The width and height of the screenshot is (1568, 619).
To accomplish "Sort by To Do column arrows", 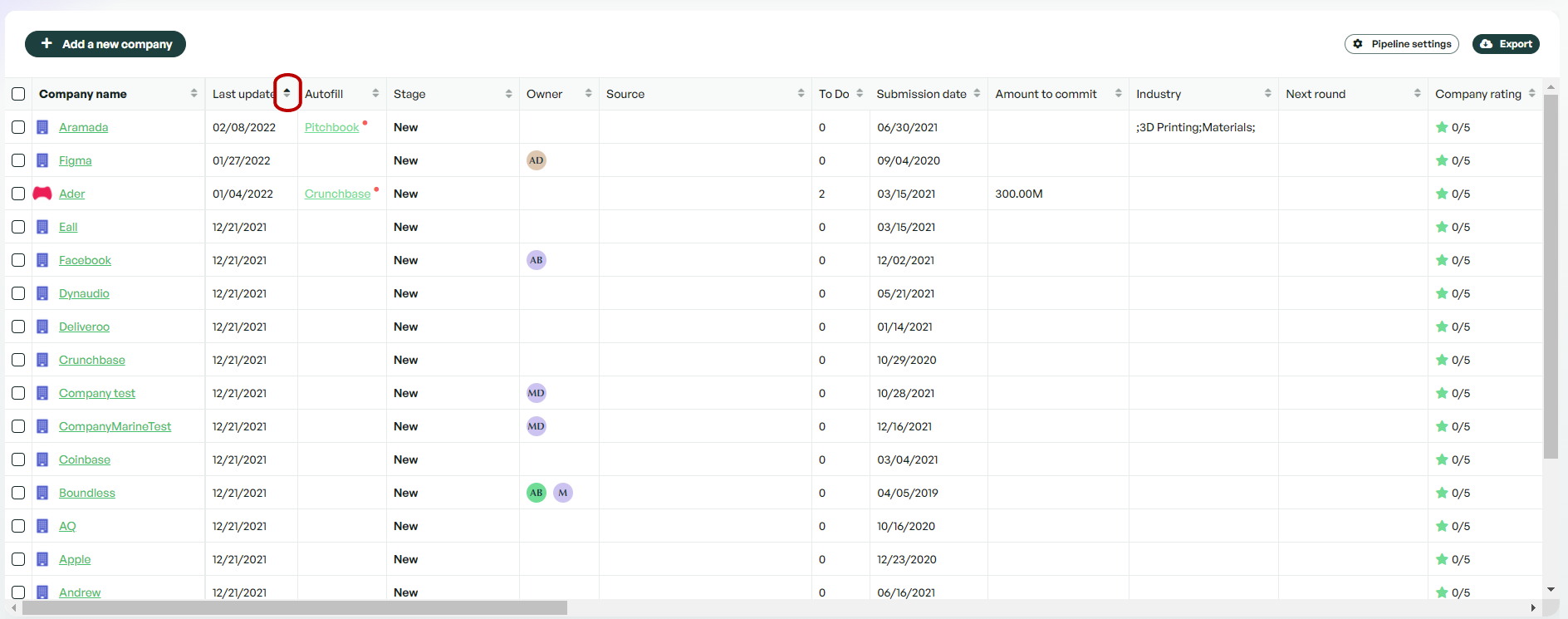I will 860,93.
